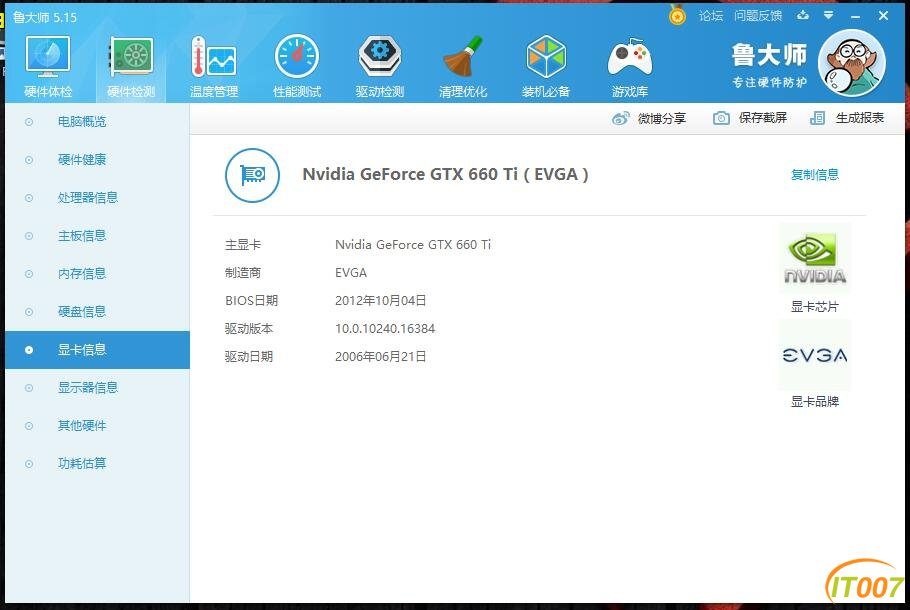910x610 pixels.
Task: Open 温度管理 temperature management
Action: (214, 66)
